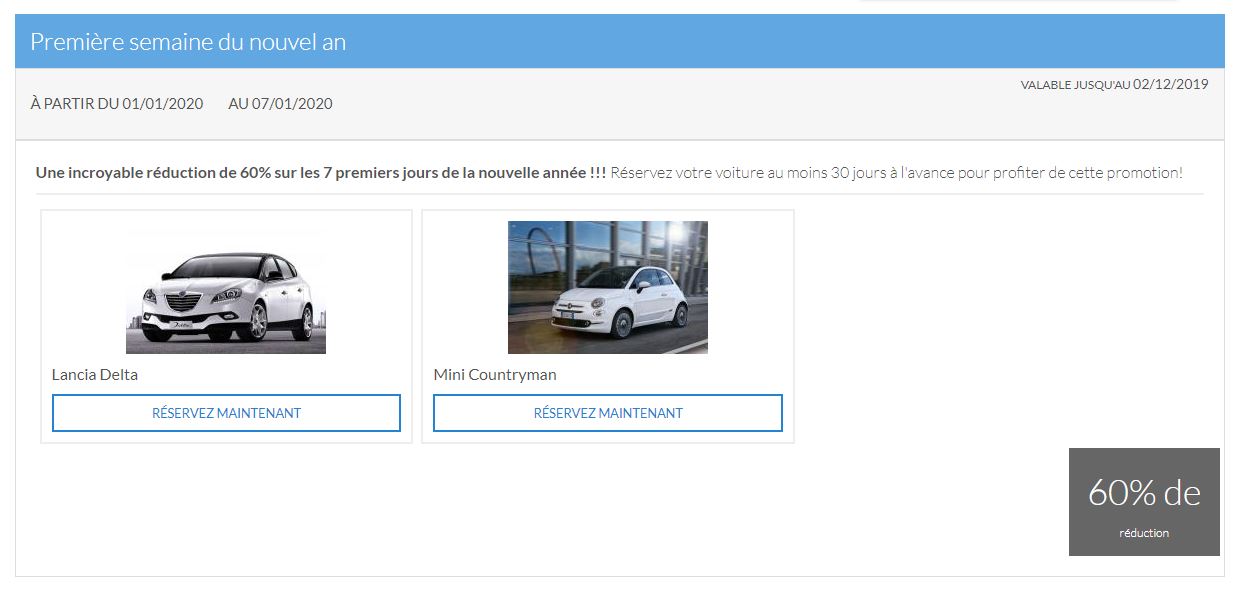The height and width of the screenshot is (590, 1240).
Task: Reserve the Lancia Delta now
Action: pos(226,413)
